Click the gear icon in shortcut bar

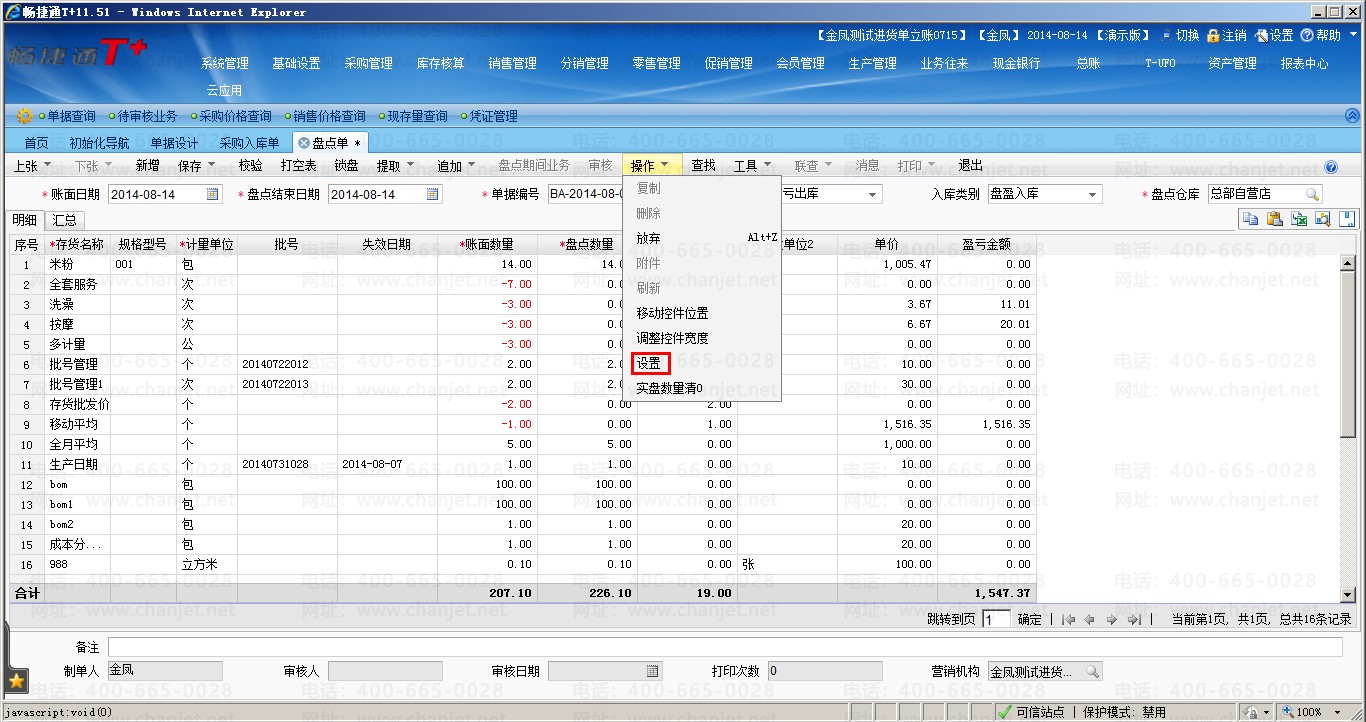[x=24, y=116]
